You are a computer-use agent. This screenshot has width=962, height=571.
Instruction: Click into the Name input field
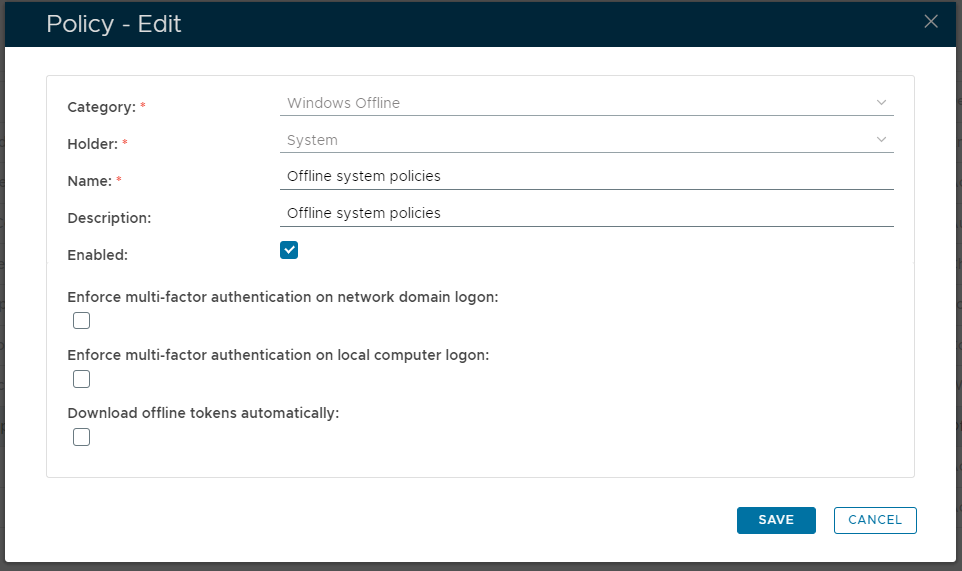[586, 176]
